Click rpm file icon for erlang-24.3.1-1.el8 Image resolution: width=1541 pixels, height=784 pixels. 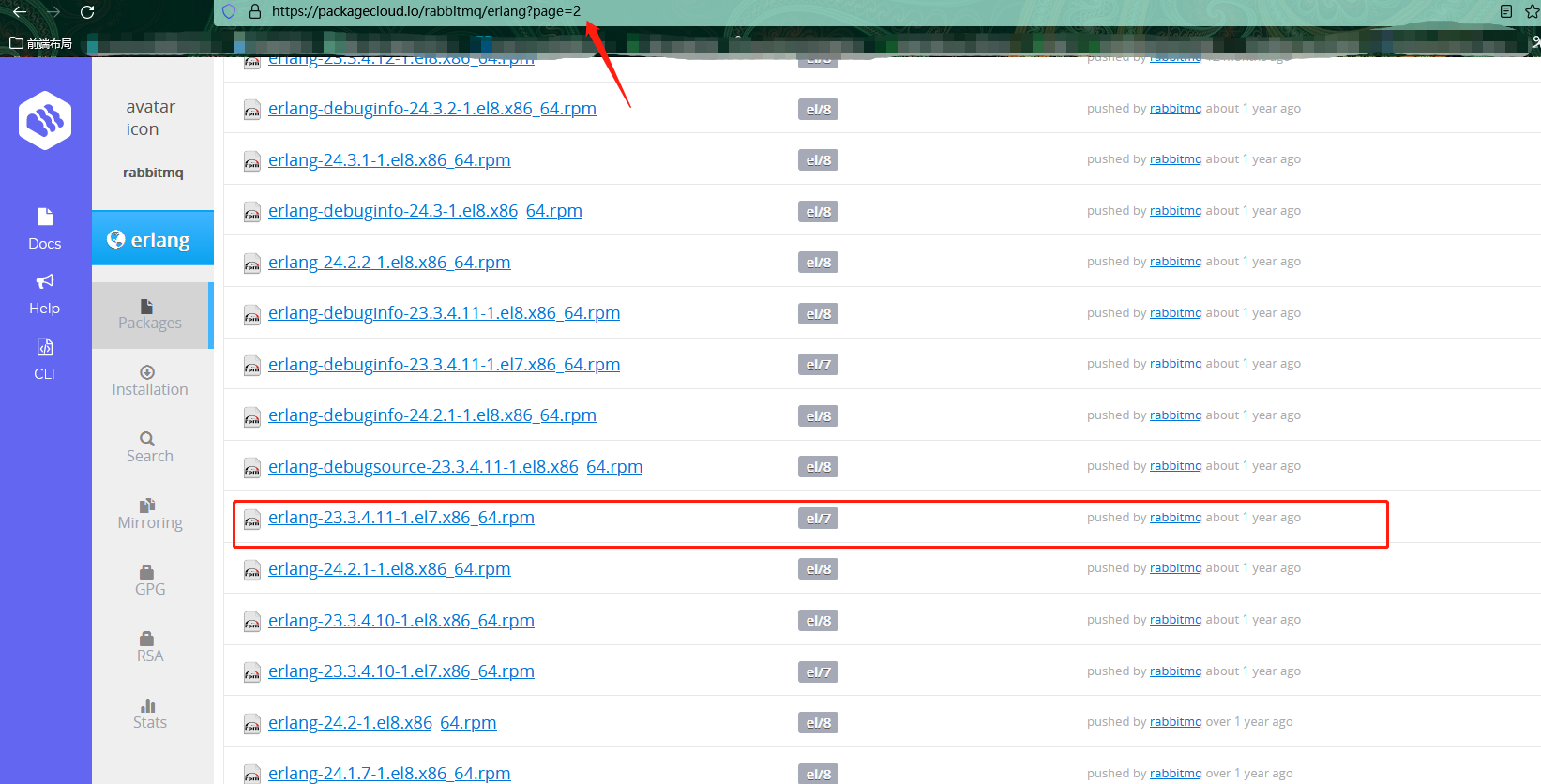click(252, 161)
